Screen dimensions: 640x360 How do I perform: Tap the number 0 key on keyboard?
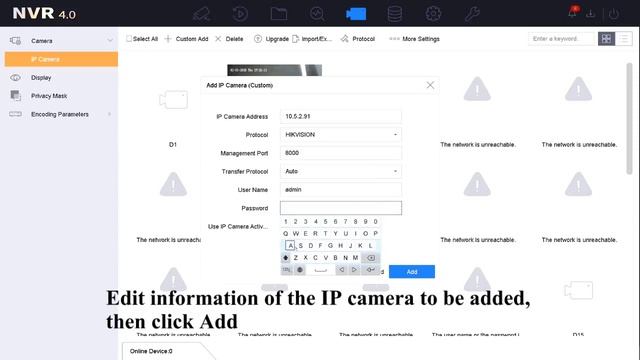point(376,222)
